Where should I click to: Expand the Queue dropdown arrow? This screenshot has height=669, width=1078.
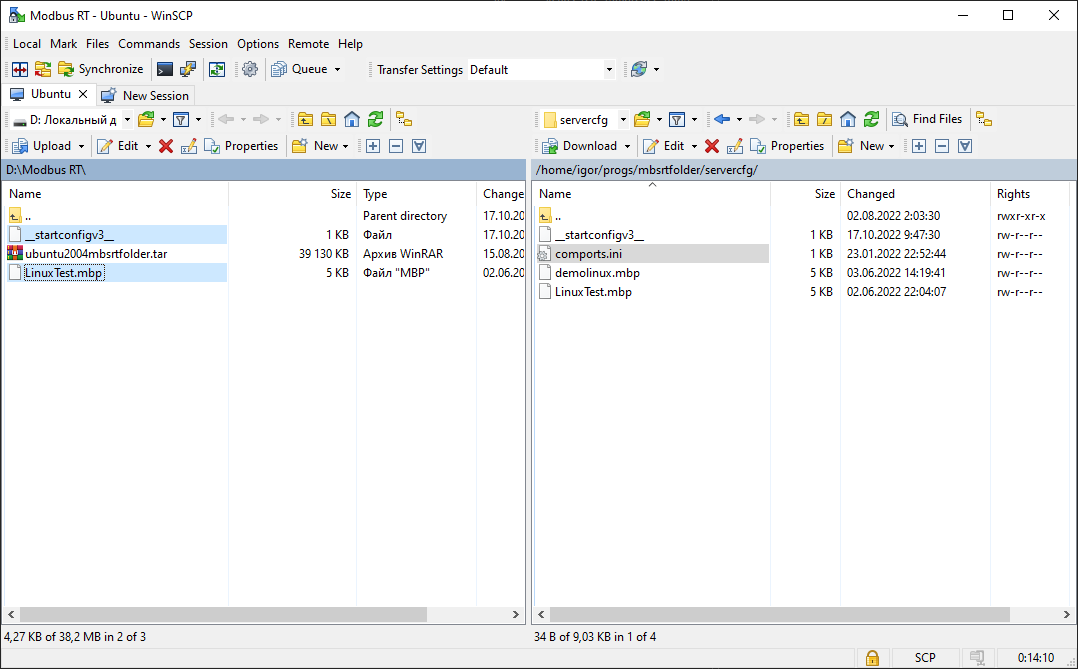point(337,70)
